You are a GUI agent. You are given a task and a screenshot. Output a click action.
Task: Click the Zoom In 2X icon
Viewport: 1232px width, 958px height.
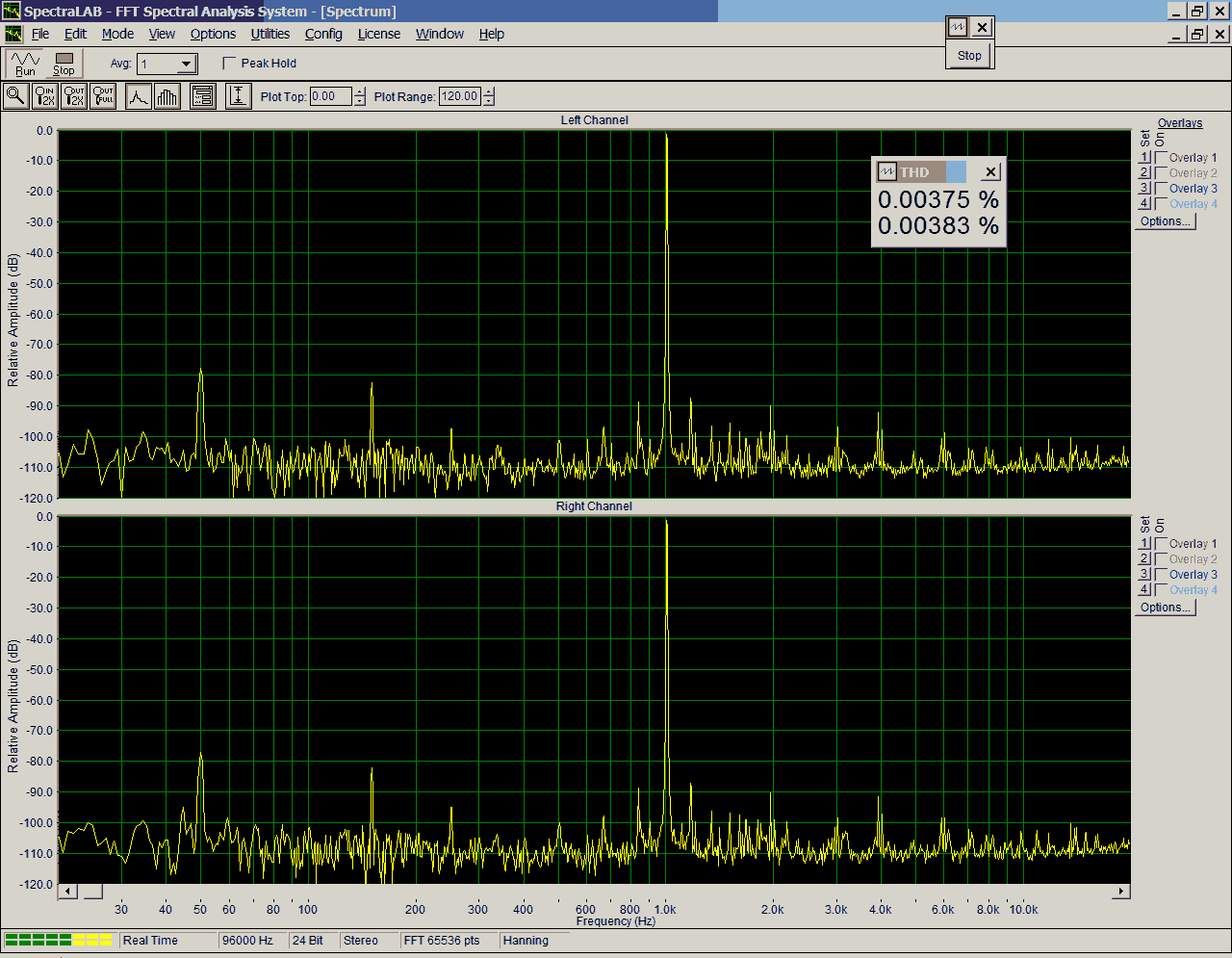tap(45, 95)
